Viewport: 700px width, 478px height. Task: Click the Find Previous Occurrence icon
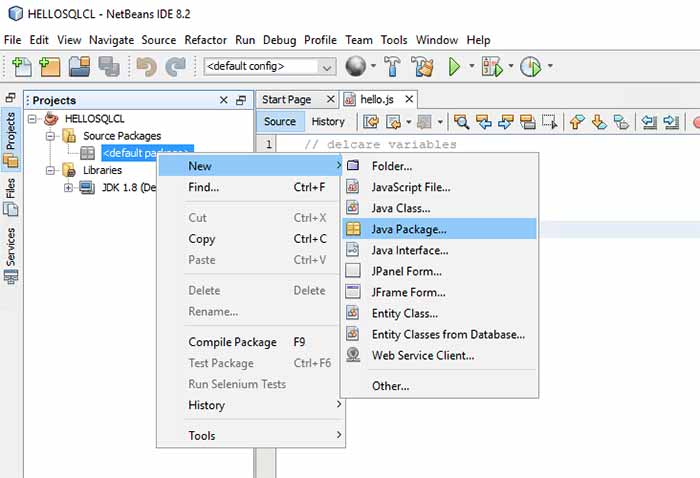pos(483,121)
